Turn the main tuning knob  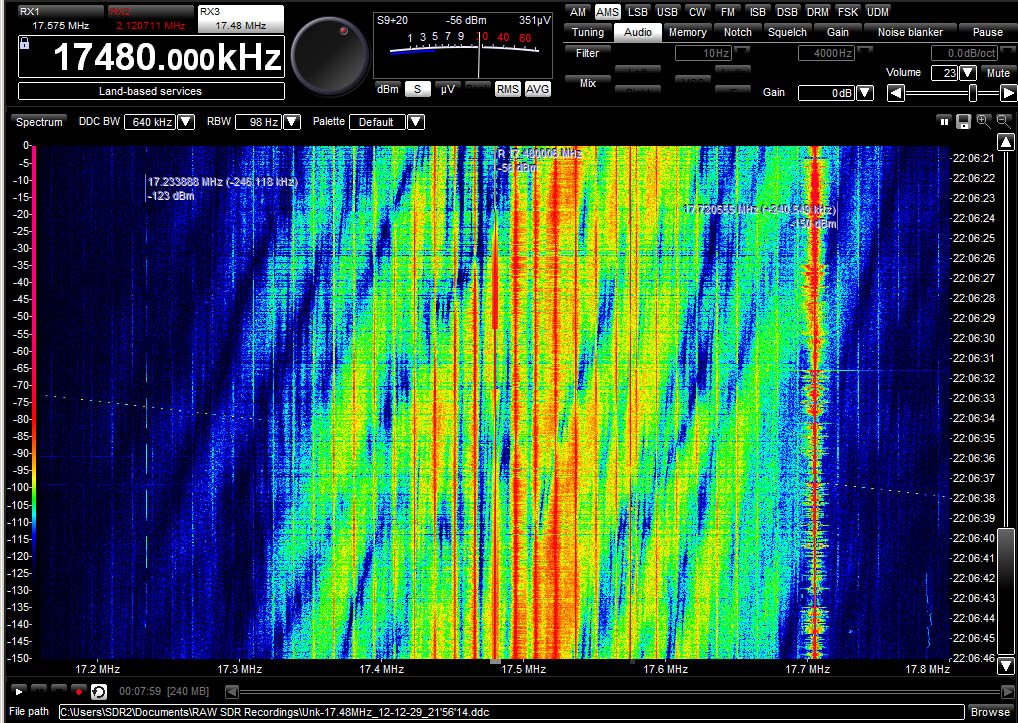click(x=329, y=55)
